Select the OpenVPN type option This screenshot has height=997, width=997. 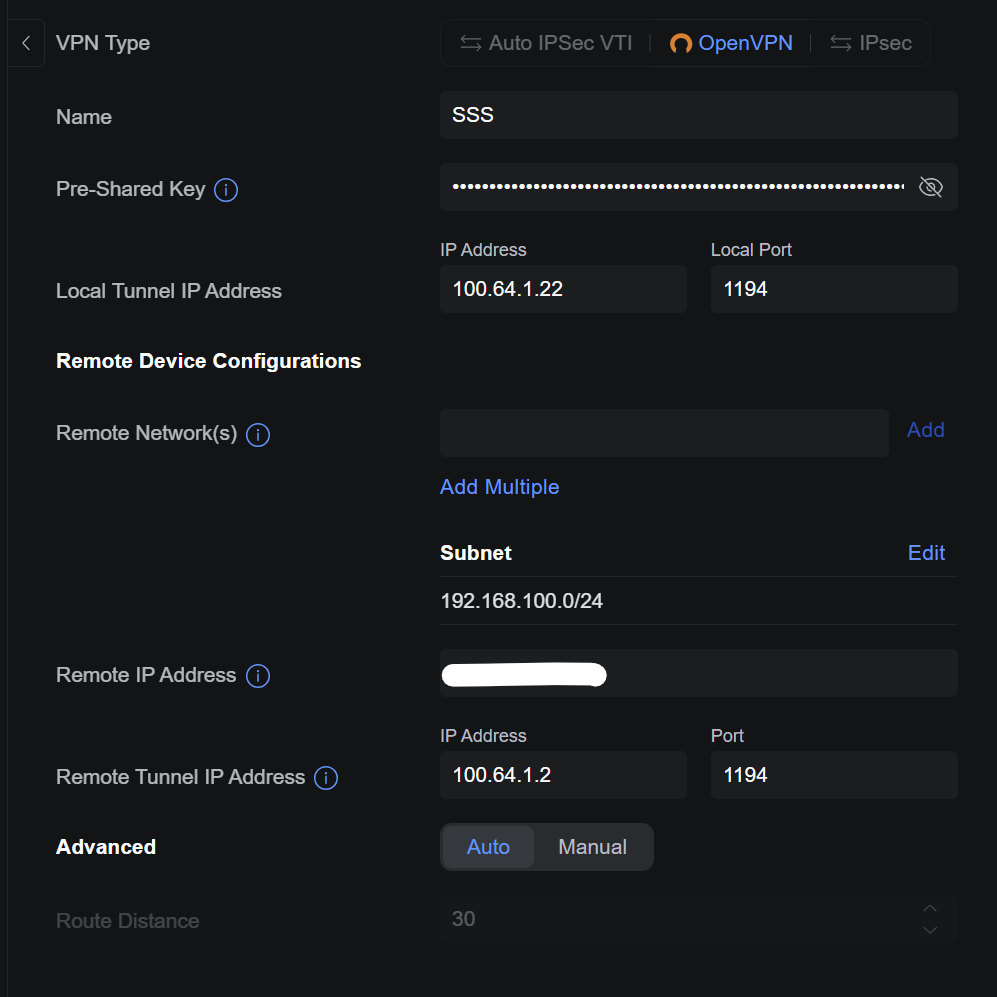[x=731, y=43]
